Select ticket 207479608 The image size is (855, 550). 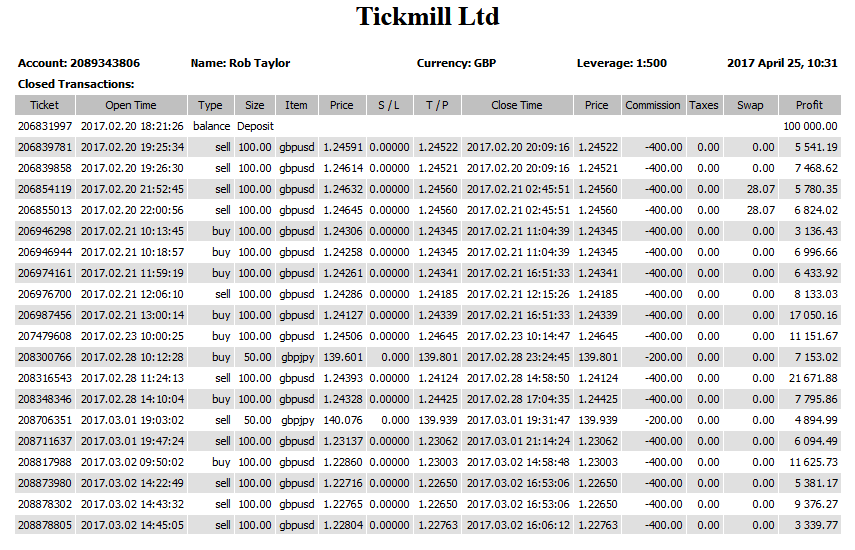tap(45, 336)
